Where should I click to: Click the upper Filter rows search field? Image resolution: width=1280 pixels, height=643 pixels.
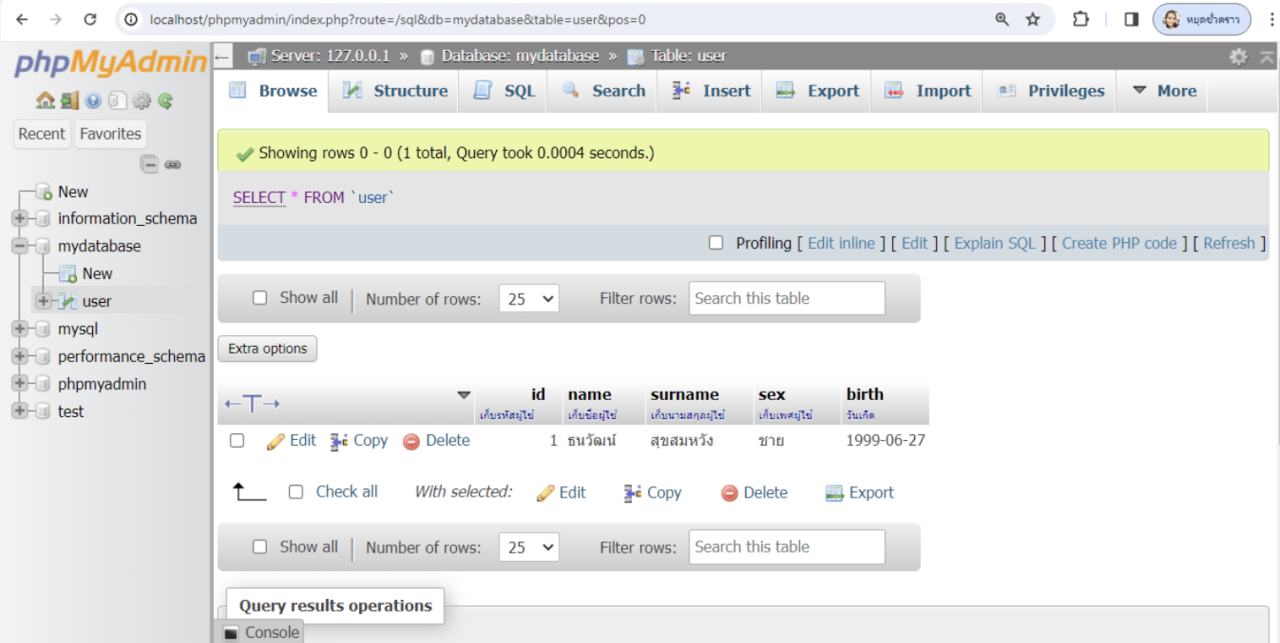click(x=786, y=299)
